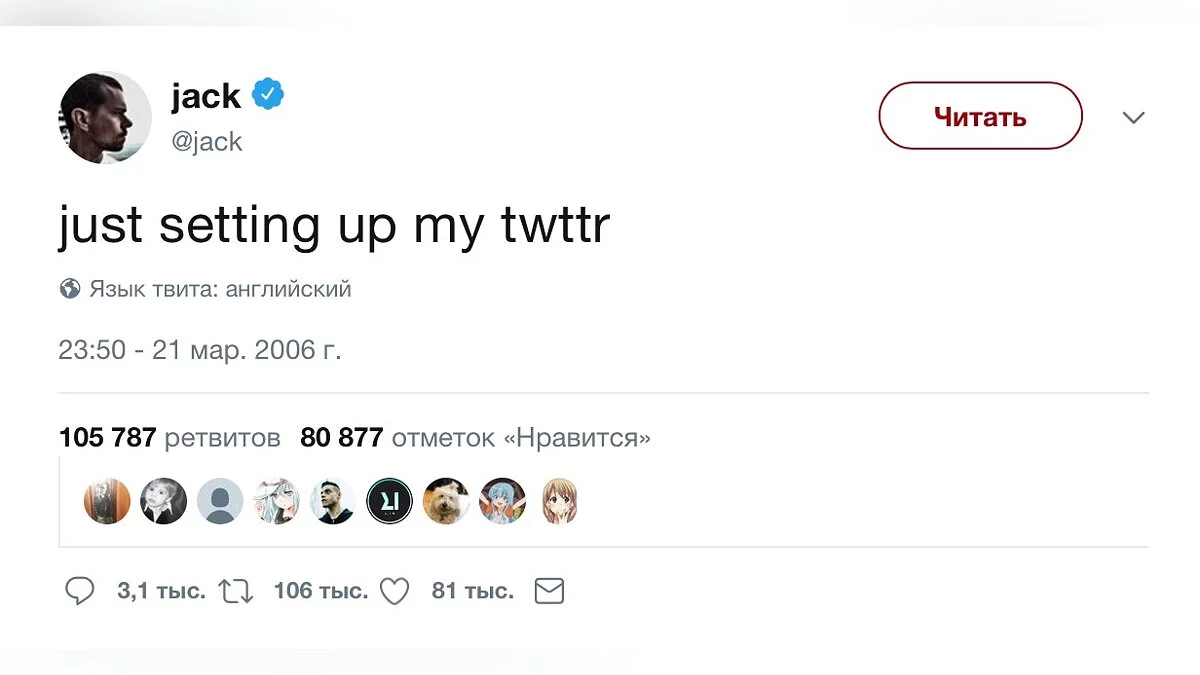Like the tweet with heart icon
Screen dimensions: 1200x675
coord(394,591)
